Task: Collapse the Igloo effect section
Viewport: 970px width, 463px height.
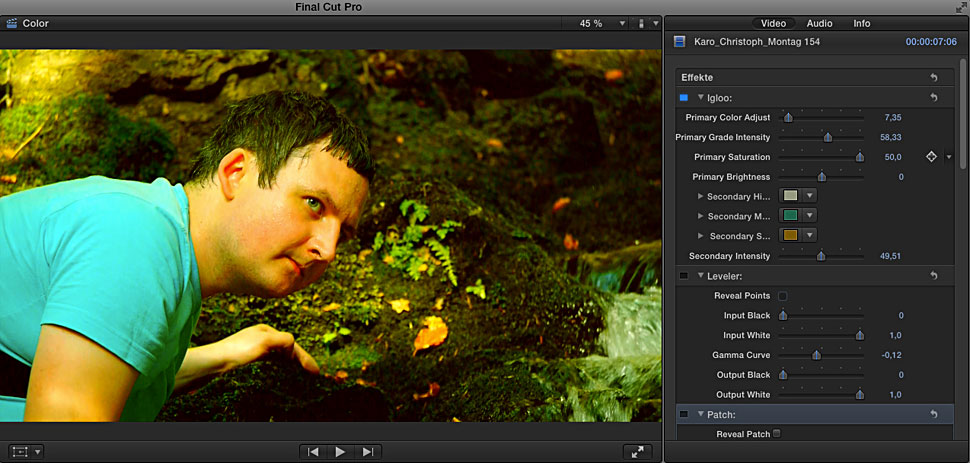Action: (x=701, y=97)
